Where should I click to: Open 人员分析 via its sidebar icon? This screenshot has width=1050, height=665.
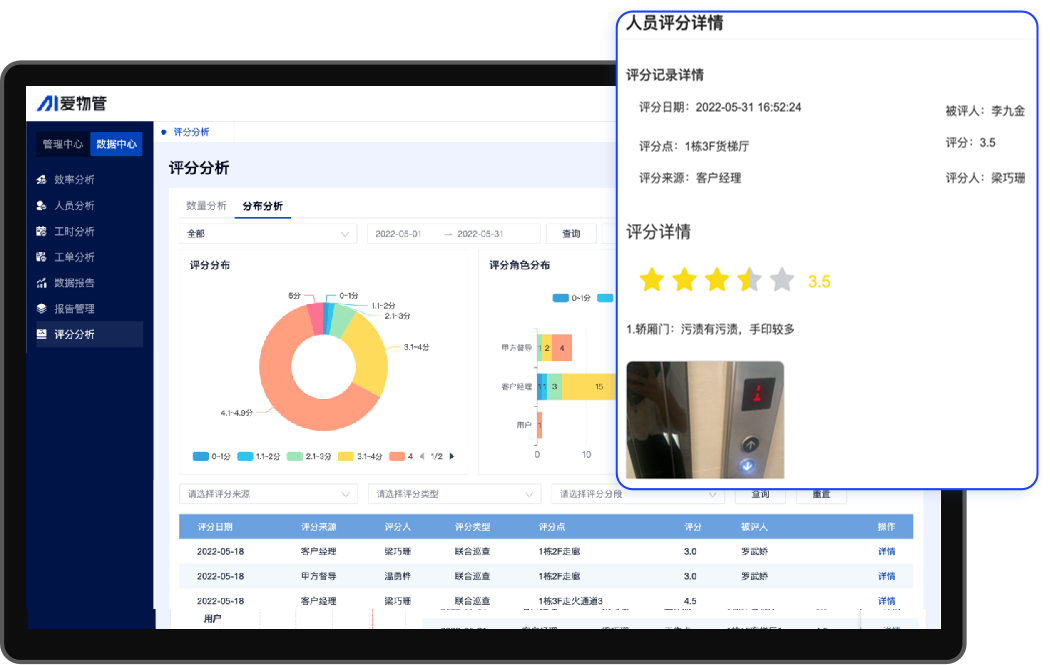coord(42,206)
